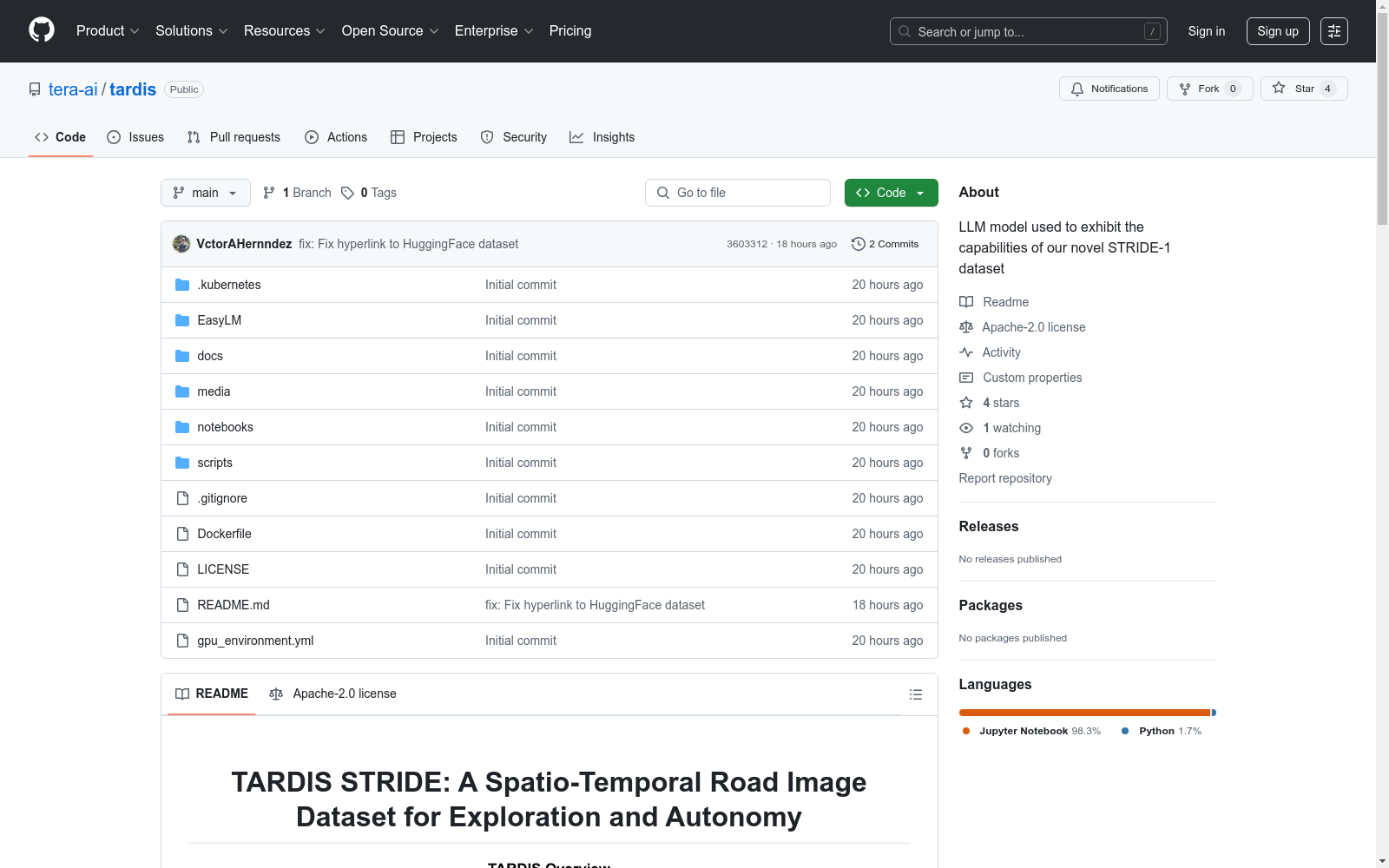1389x868 pixels.
Task: Click the Notifications bell button
Action: click(x=1109, y=89)
